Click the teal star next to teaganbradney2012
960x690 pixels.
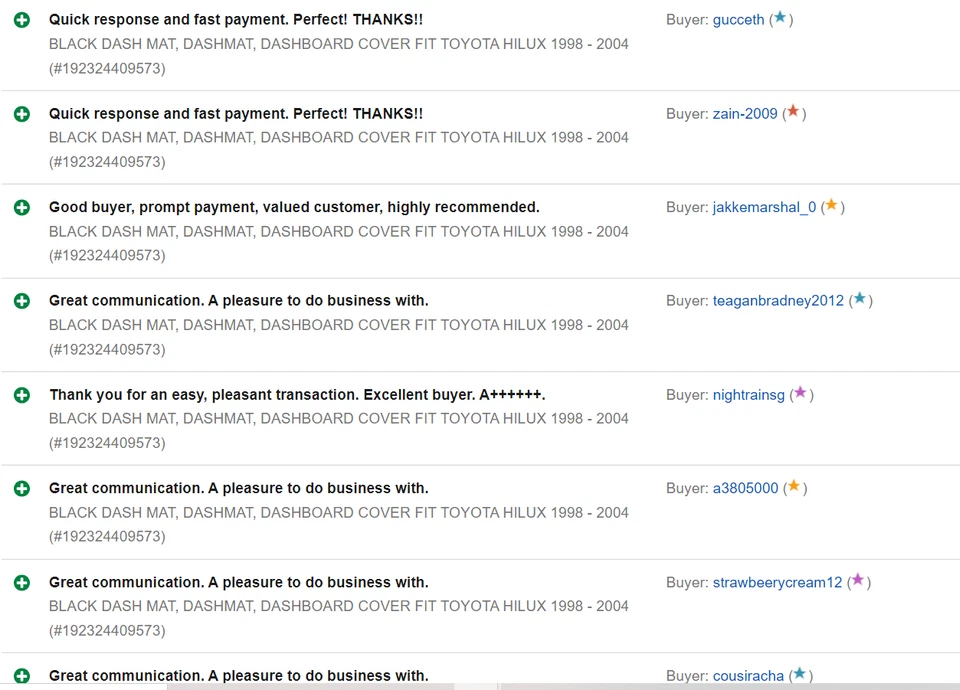coord(859,299)
